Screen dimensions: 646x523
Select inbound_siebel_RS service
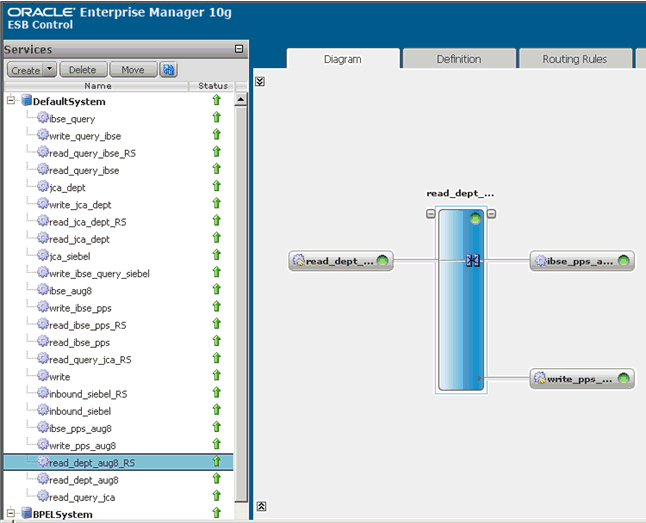[x=88, y=394]
